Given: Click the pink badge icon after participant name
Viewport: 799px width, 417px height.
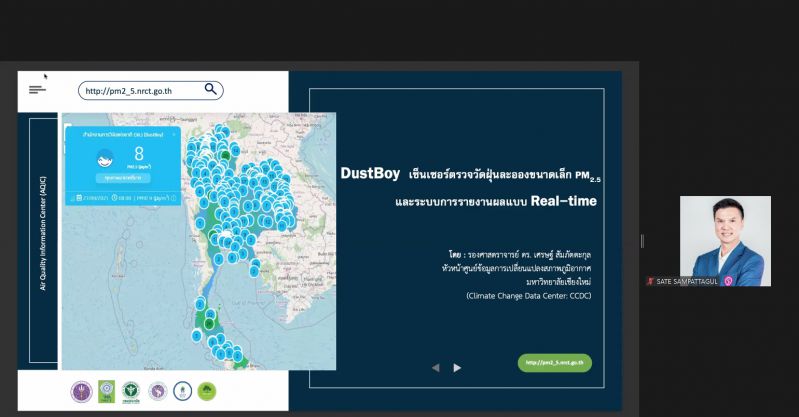Looking at the screenshot, I should tap(729, 281).
